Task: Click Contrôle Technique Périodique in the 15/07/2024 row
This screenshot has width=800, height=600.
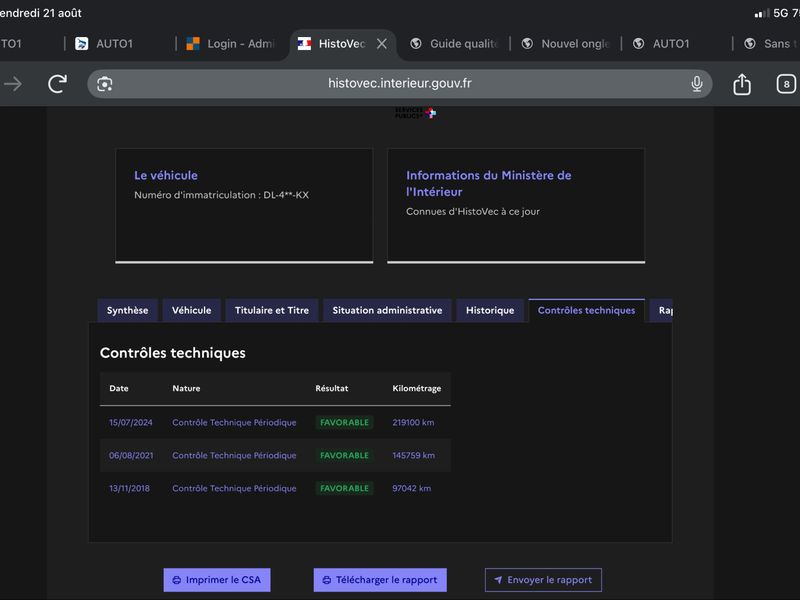Action: pos(234,422)
